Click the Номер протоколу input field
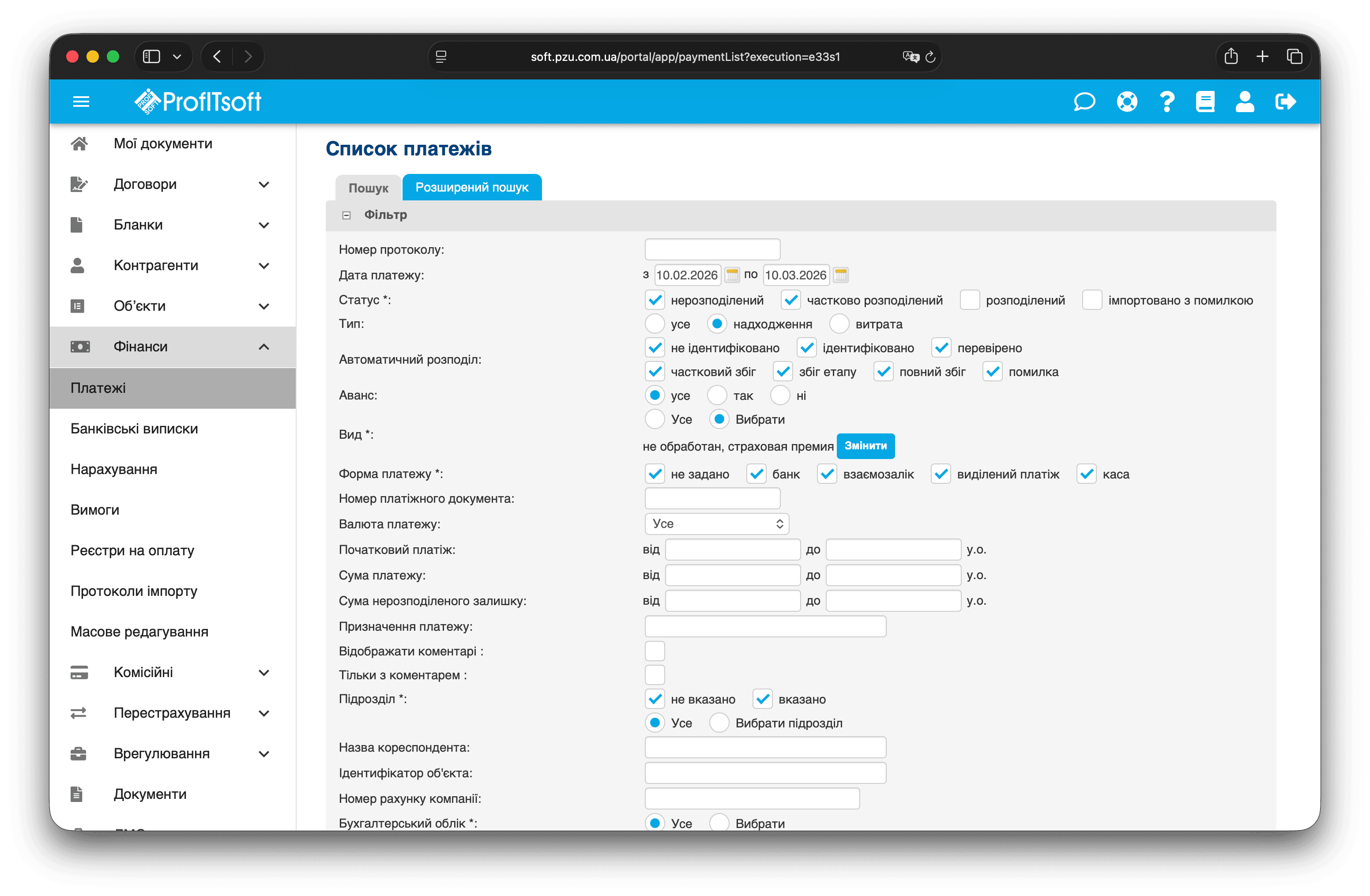Image resolution: width=1370 pixels, height=896 pixels. pos(712,250)
